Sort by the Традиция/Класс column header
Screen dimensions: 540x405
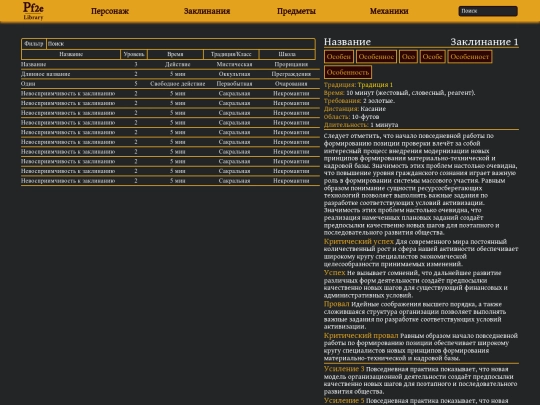tap(231, 54)
